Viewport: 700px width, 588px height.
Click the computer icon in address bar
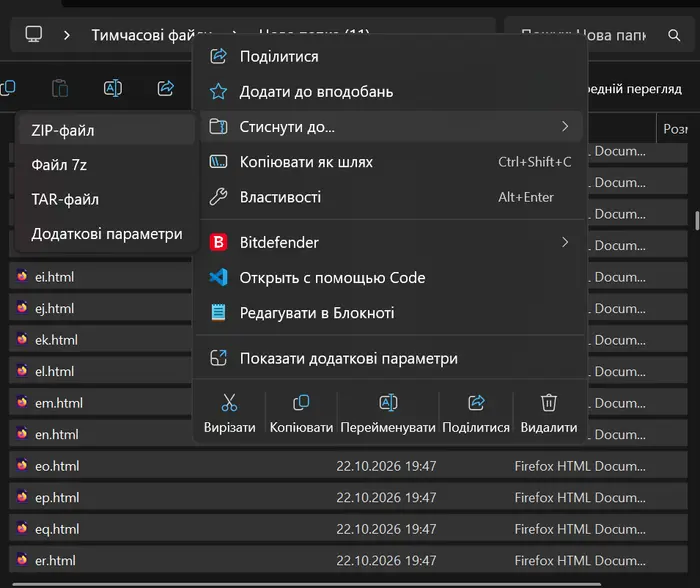33,34
